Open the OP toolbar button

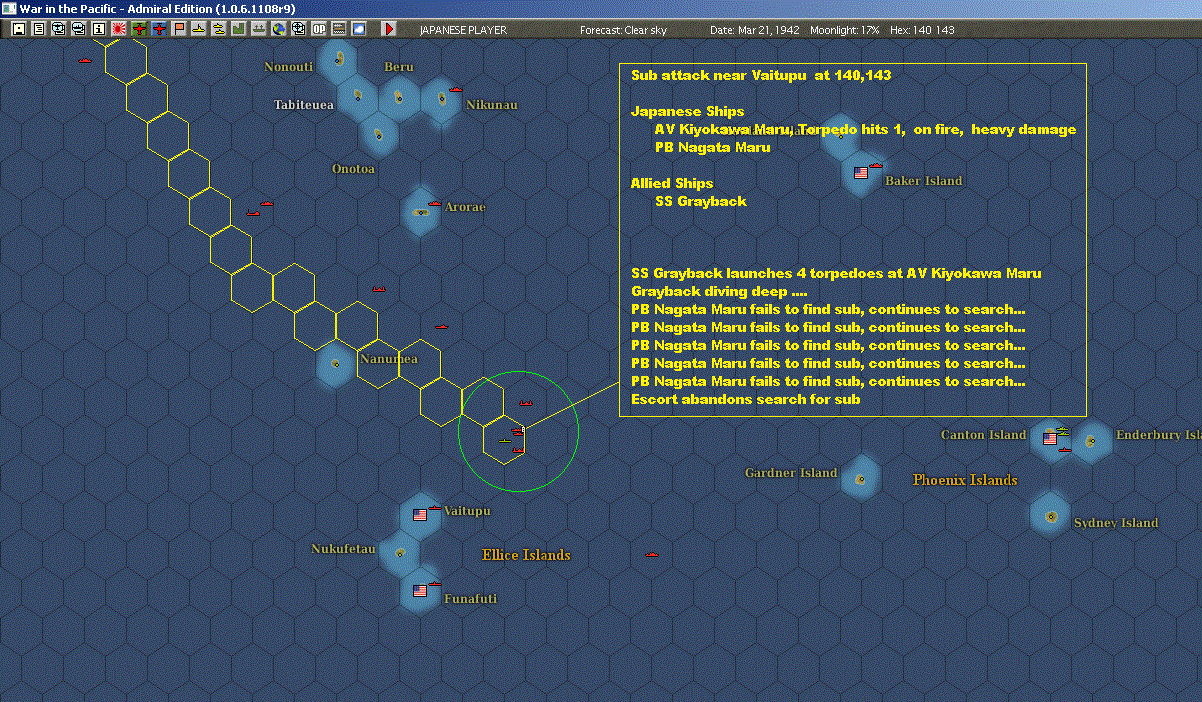(318, 29)
